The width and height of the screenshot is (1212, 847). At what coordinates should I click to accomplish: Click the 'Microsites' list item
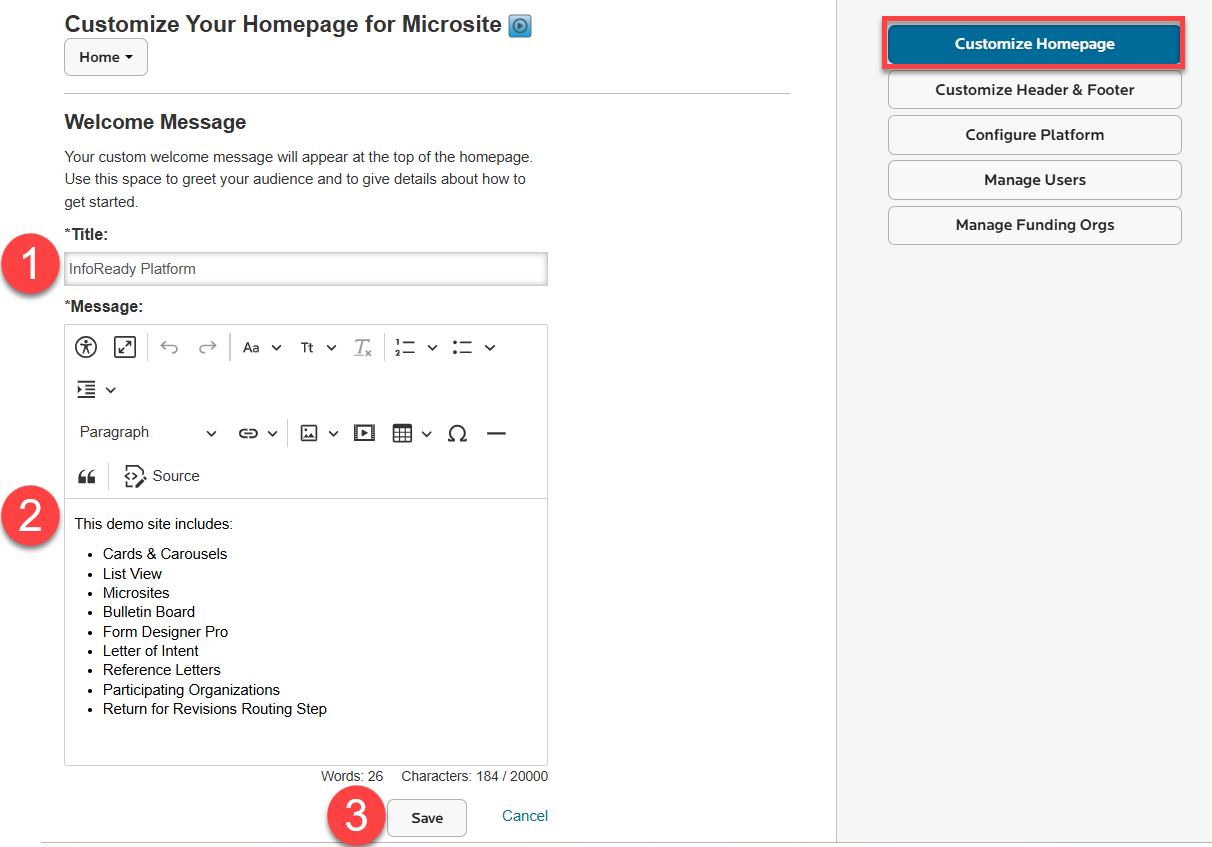point(136,593)
